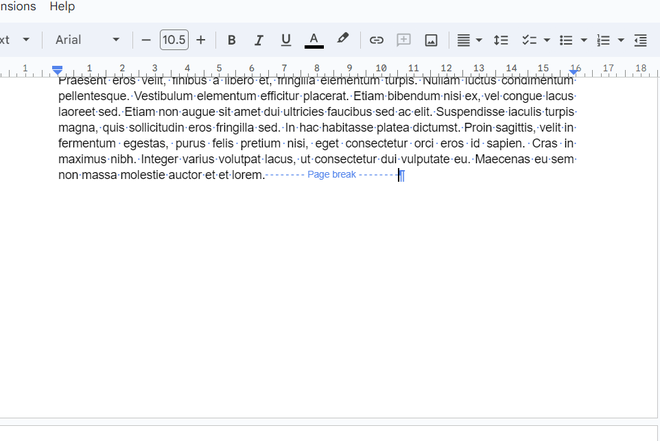Click the decrease indent icon
This screenshot has width=660, height=441.
(x=640, y=40)
